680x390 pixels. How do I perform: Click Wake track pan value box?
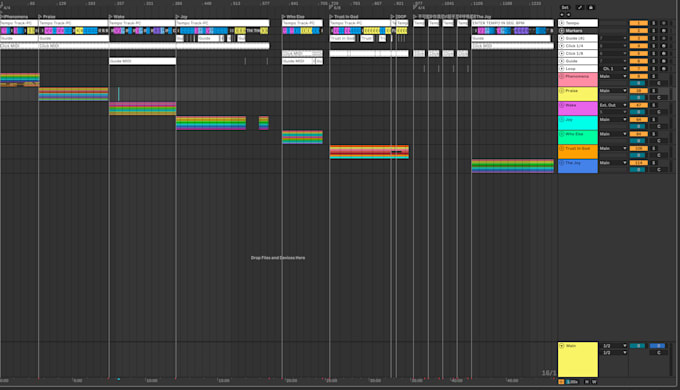coord(638,112)
